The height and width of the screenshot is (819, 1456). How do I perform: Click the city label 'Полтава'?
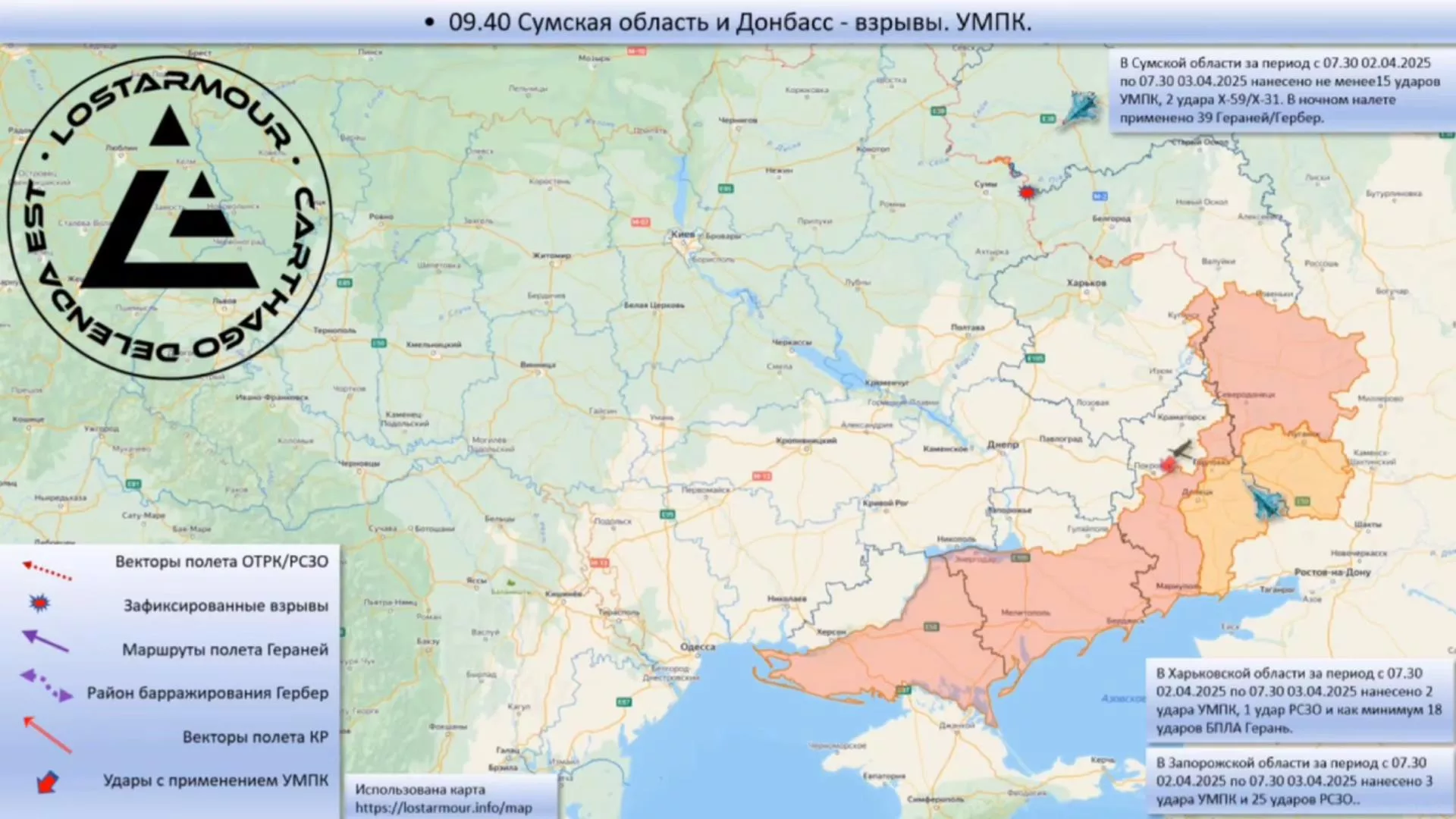(968, 328)
